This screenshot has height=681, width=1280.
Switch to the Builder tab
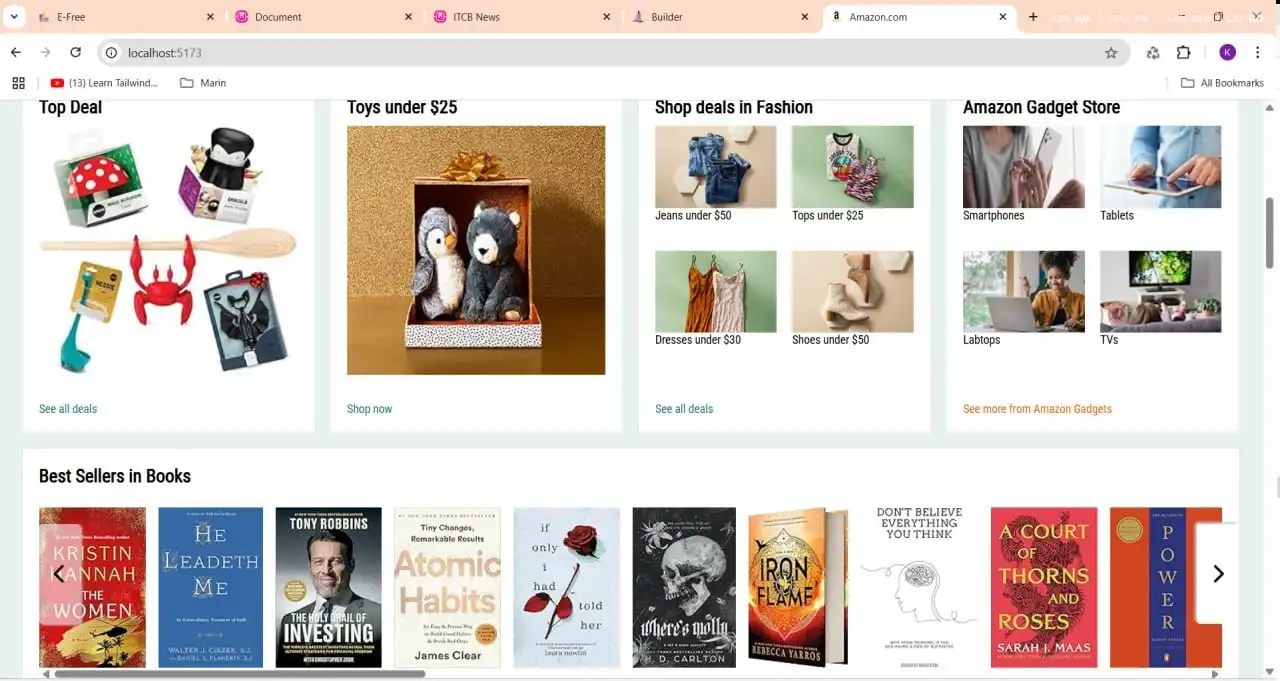pos(721,17)
